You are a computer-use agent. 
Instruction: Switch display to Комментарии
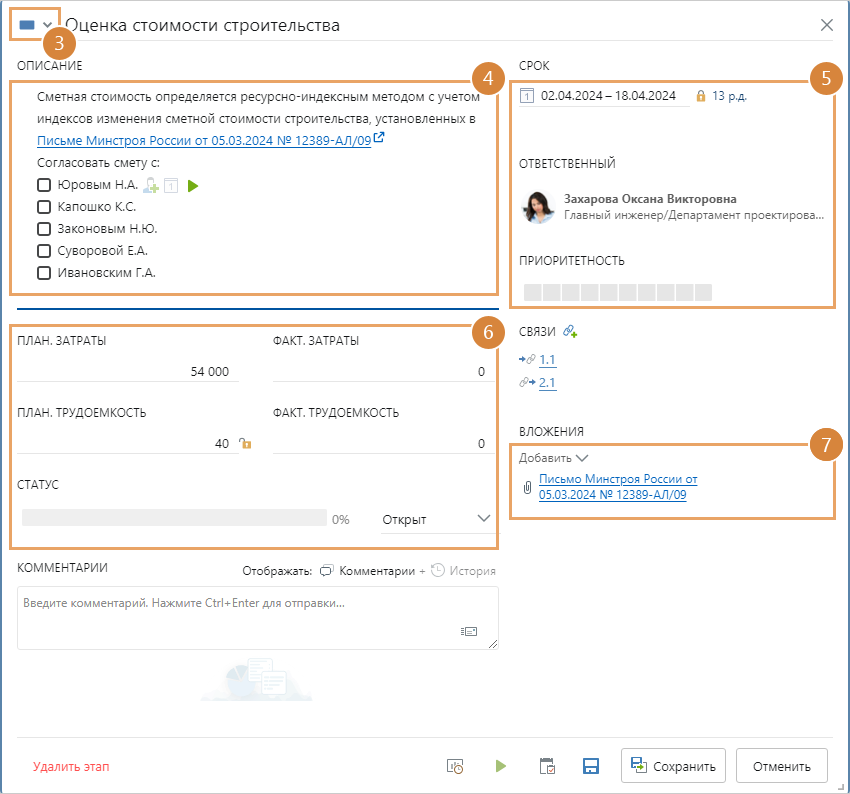point(366,571)
